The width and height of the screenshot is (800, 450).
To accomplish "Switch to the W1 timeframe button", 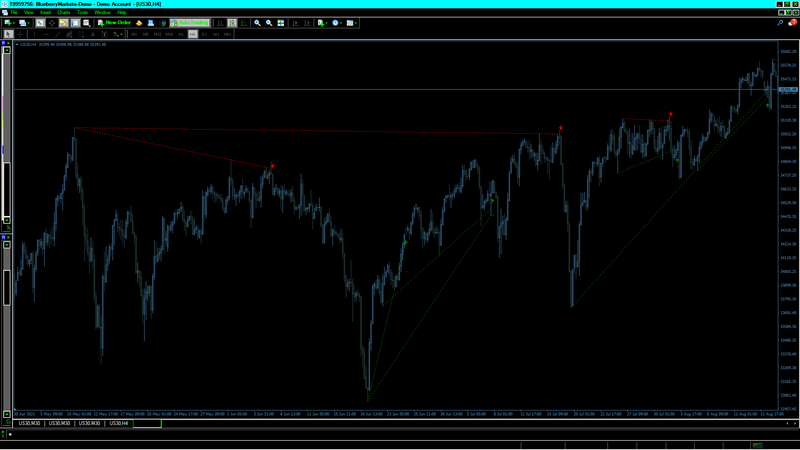I will (x=216, y=34).
